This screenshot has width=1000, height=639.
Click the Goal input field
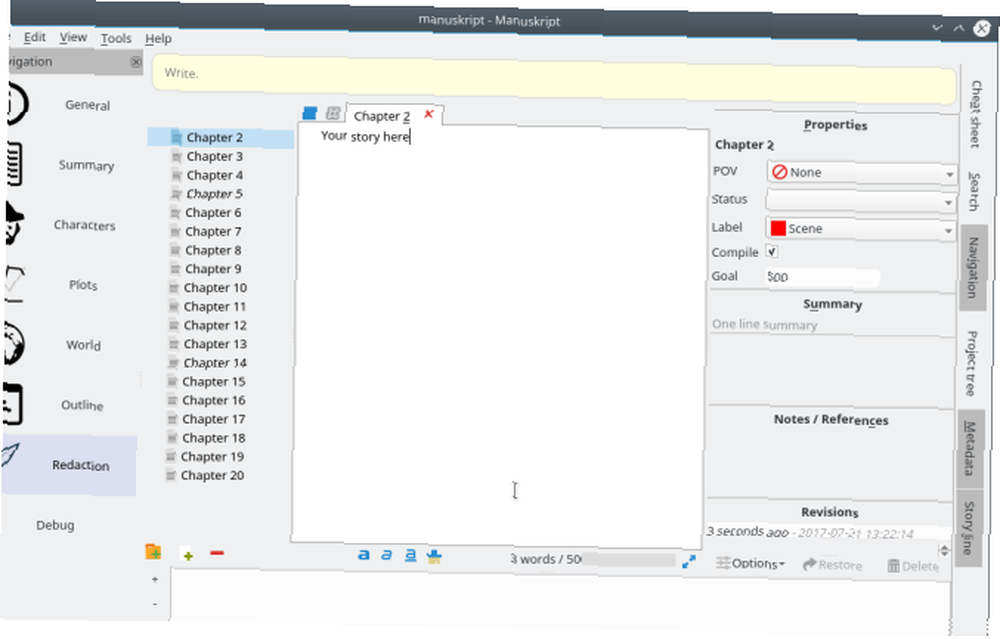[822, 277]
